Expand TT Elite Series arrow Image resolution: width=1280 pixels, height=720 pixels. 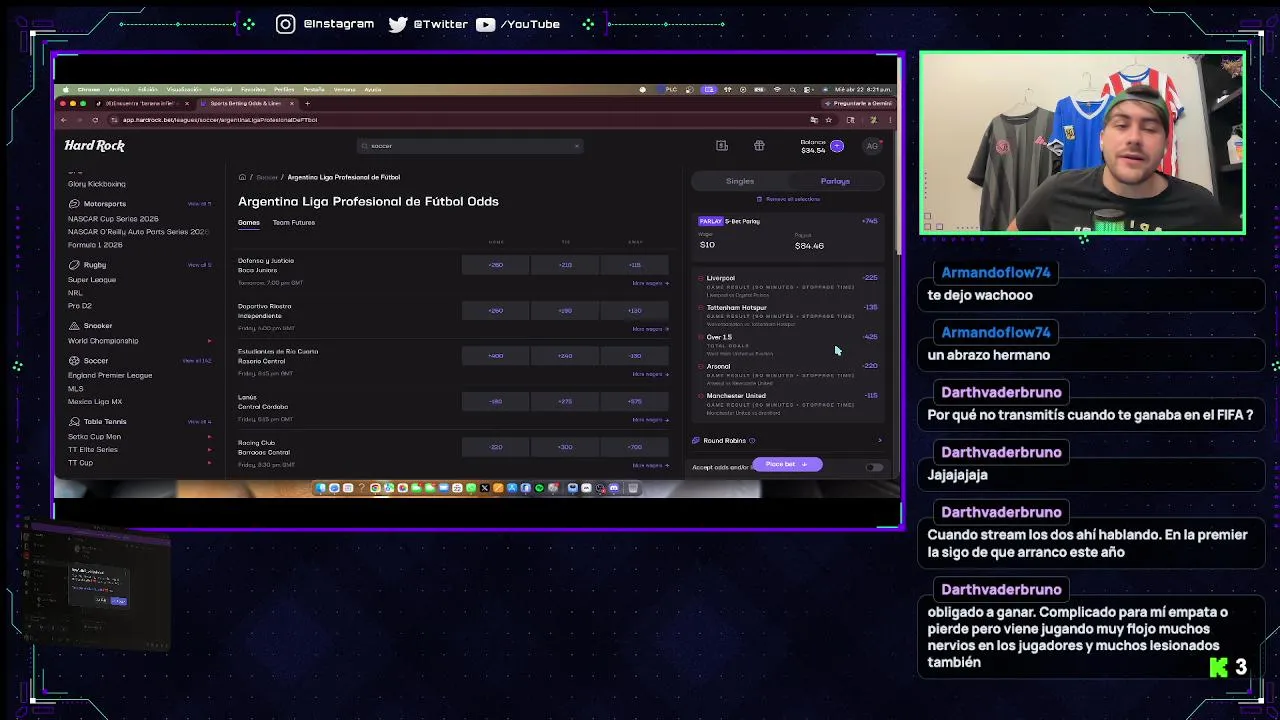coord(209,450)
